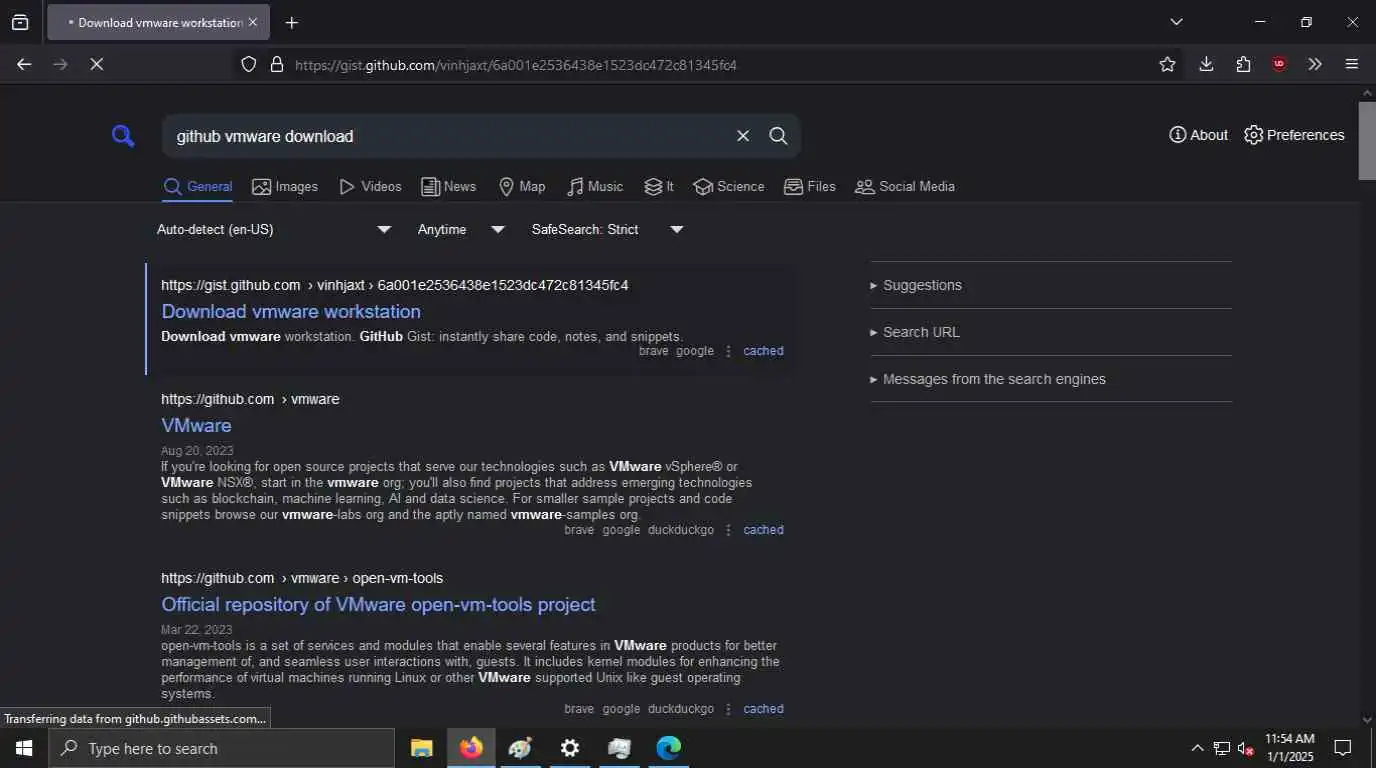The image size is (1376, 768).
Task: Open a new tab with plus button
Action: tap(291, 22)
